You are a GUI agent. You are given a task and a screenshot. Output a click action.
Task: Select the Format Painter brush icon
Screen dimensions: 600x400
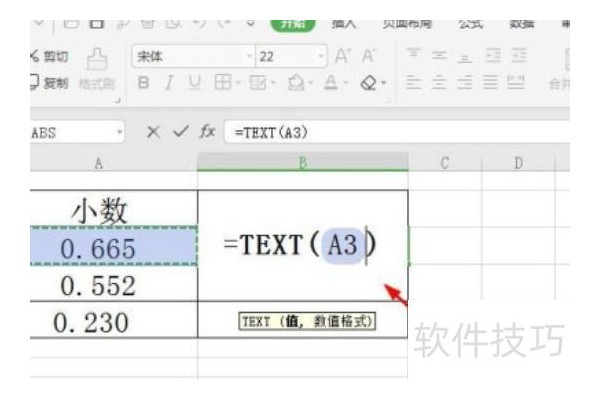[97, 59]
